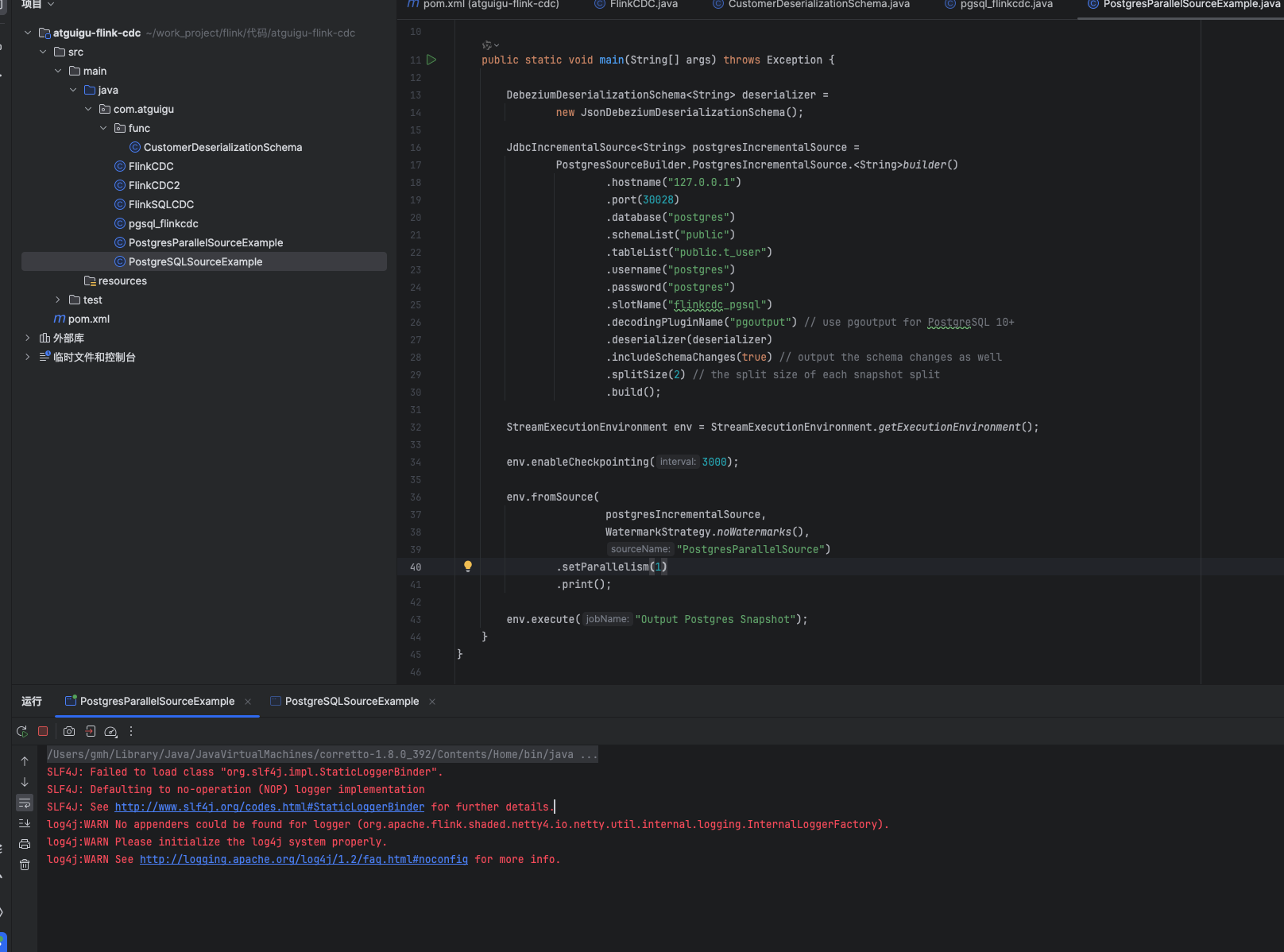Image resolution: width=1284 pixels, height=952 pixels.
Task: Place cursor on the port value 30028
Action: (x=658, y=199)
